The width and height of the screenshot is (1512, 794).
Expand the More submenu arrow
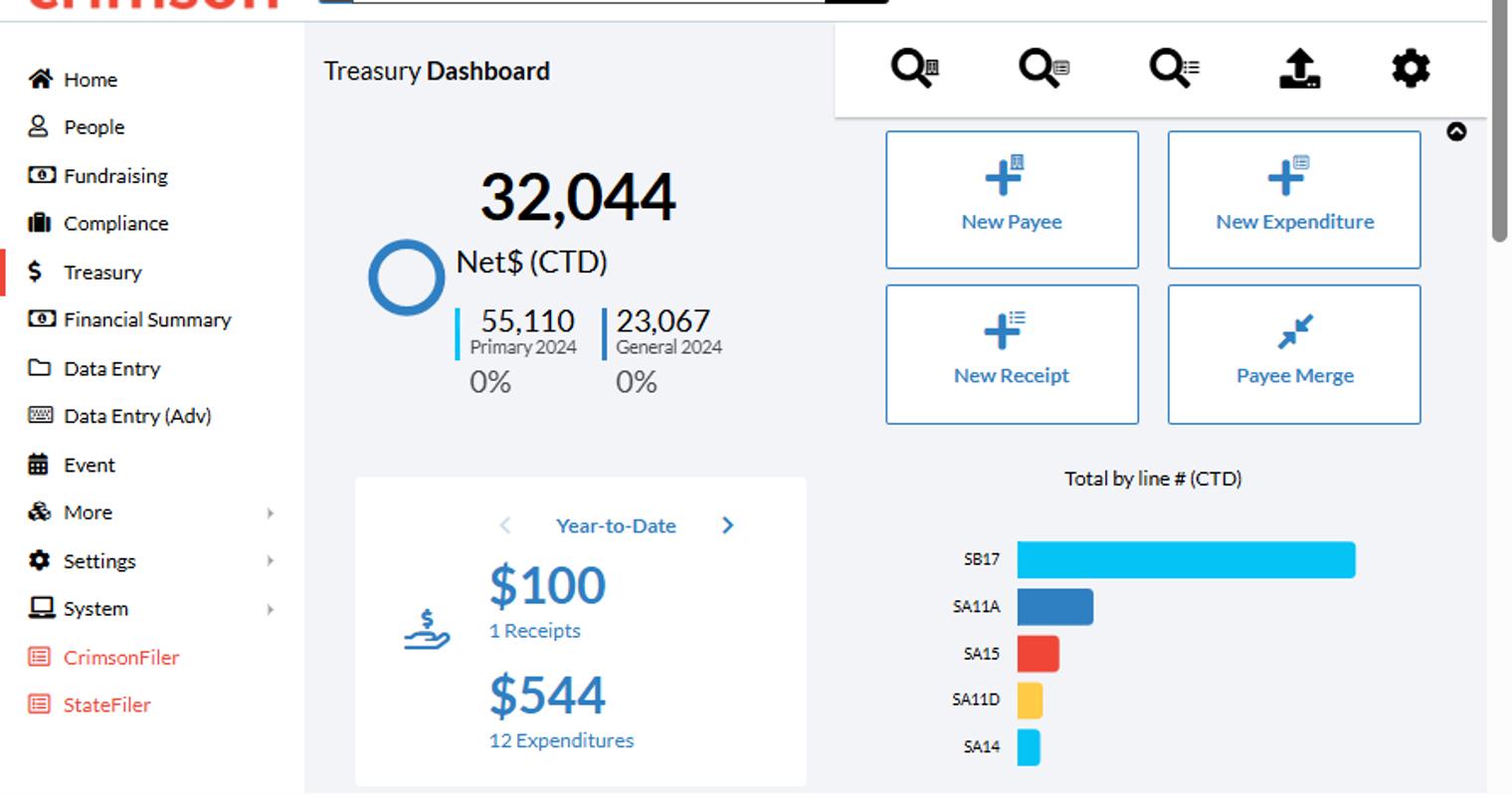270,513
